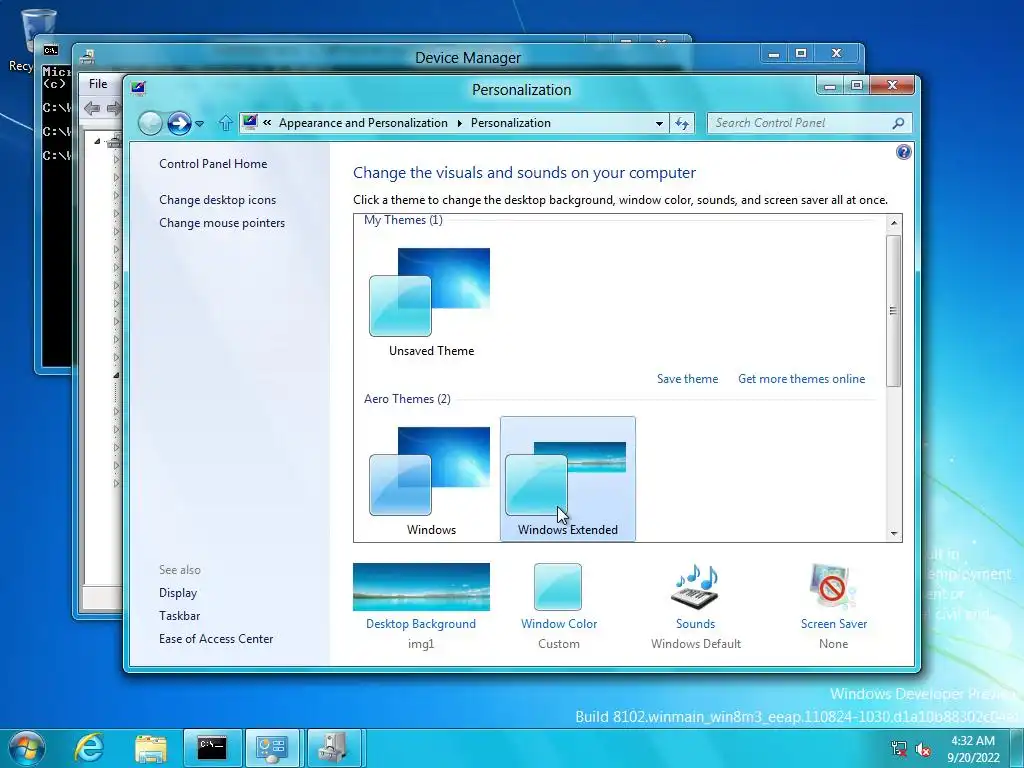Image resolution: width=1024 pixels, height=768 pixels.
Task: Click the search magnifier icon
Action: pos(899,123)
